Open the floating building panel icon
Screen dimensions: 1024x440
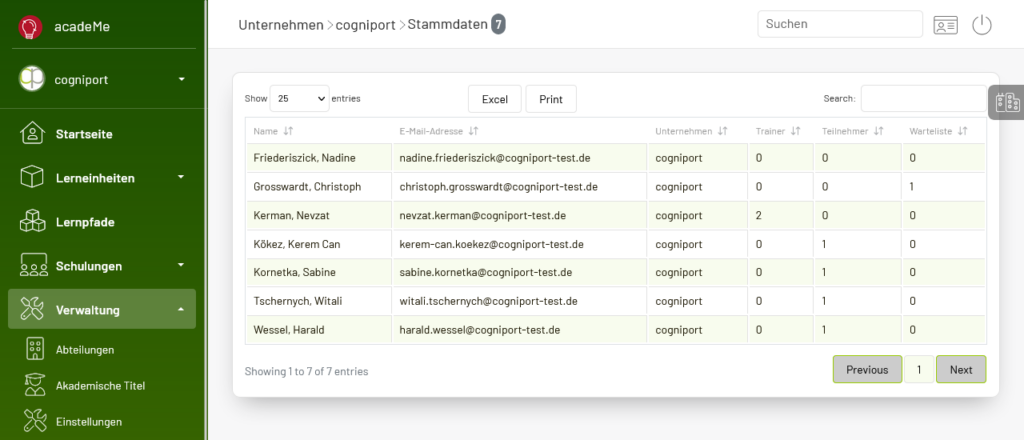click(1007, 102)
